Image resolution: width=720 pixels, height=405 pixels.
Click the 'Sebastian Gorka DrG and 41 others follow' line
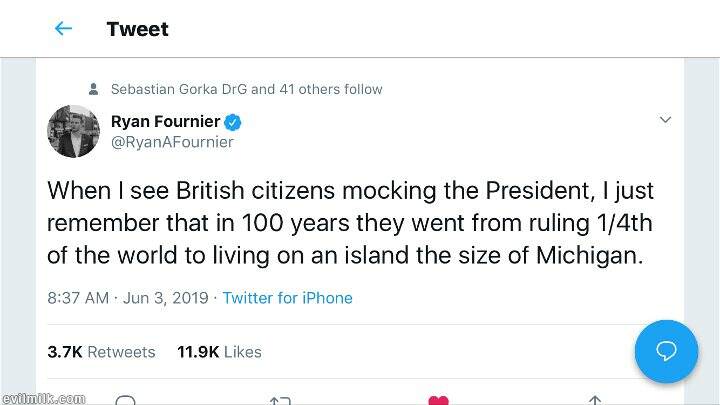[246, 89]
